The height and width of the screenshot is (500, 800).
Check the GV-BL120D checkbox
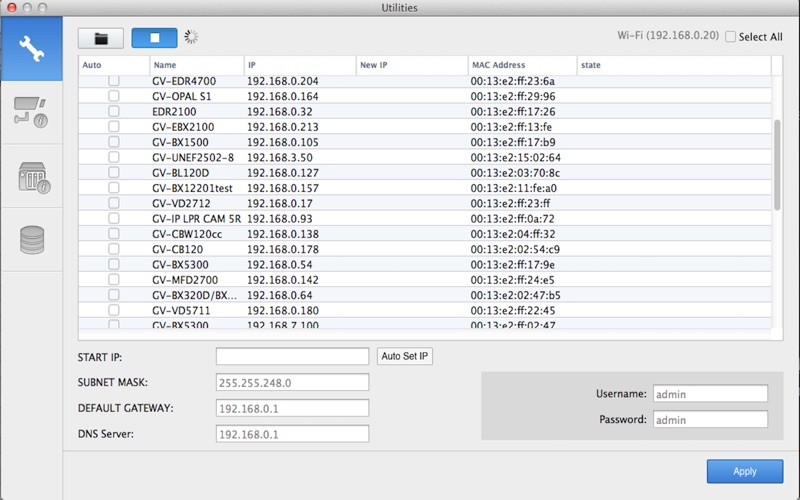coord(114,172)
